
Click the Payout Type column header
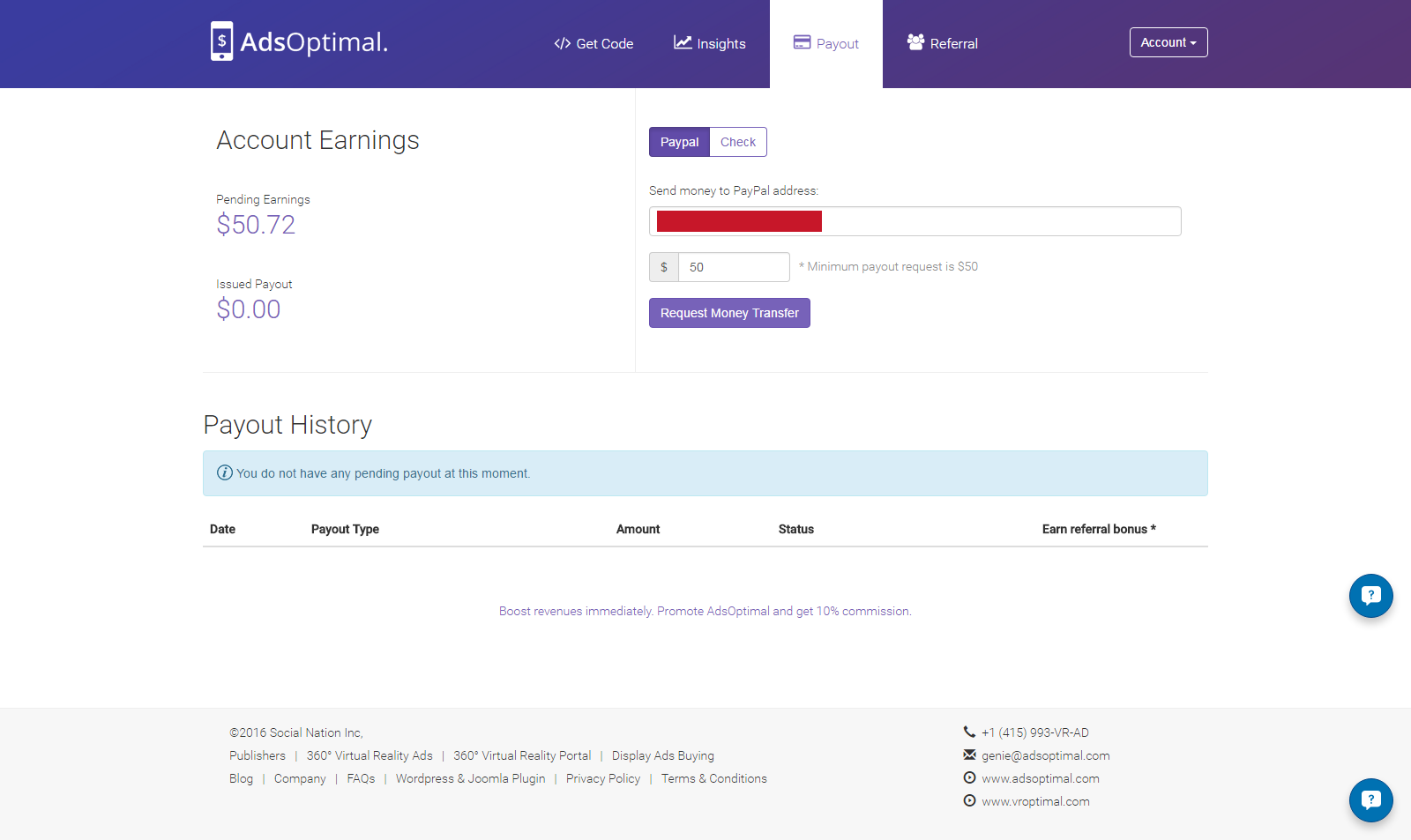(x=345, y=529)
